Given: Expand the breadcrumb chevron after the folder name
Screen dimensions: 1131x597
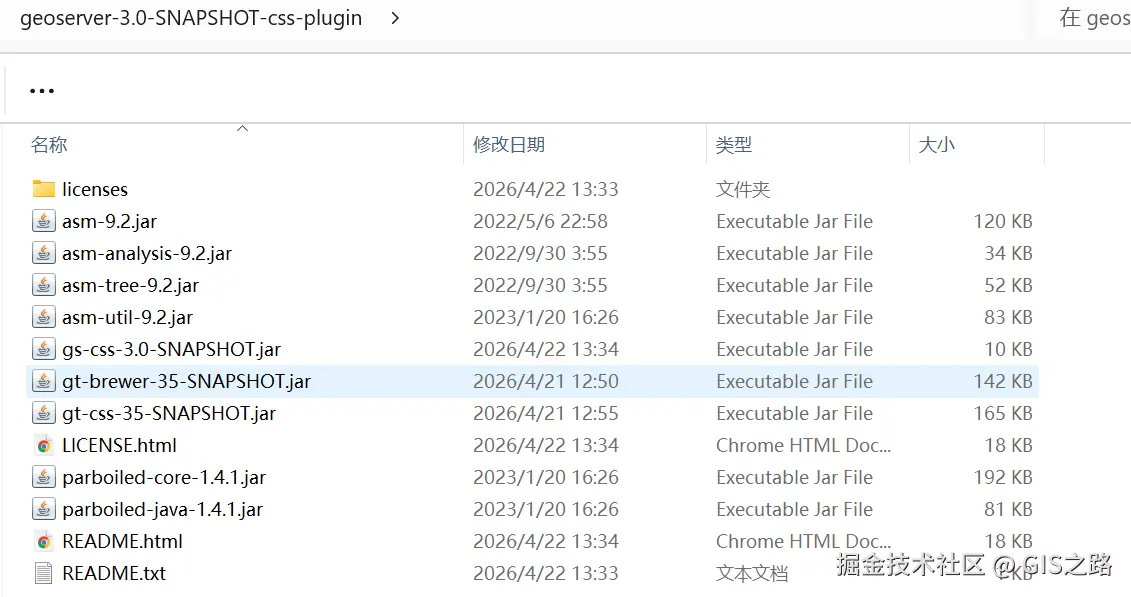Looking at the screenshot, I should coord(394,18).
